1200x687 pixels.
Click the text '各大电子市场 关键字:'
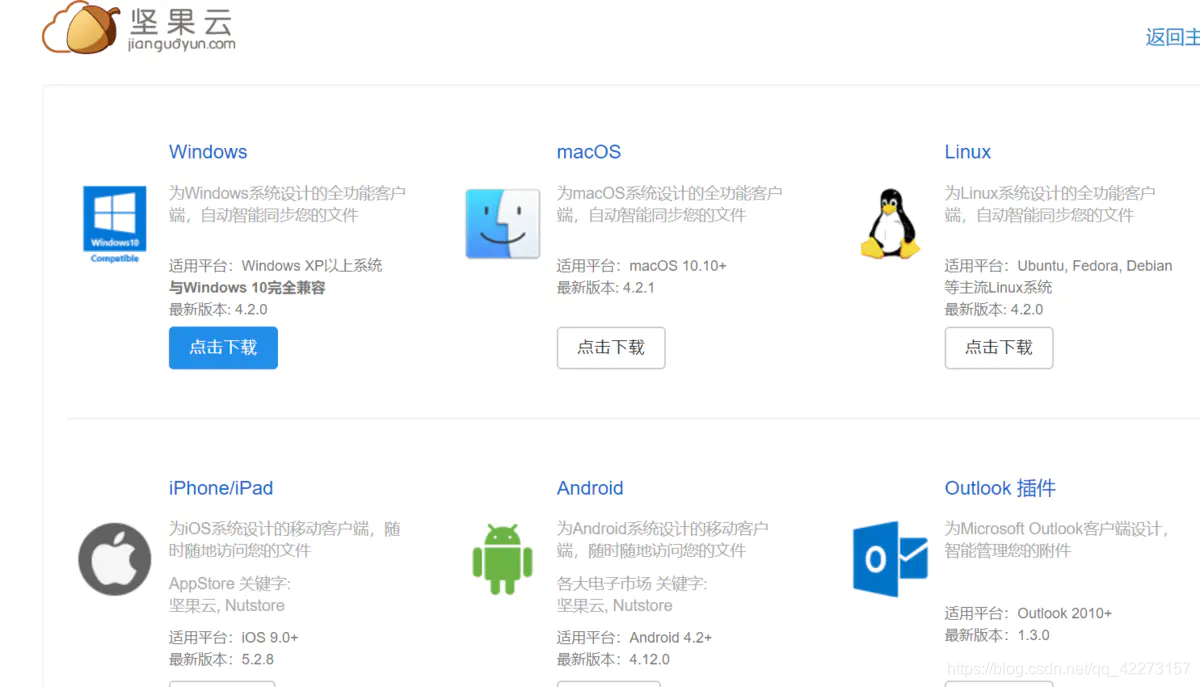pos(632,584)
